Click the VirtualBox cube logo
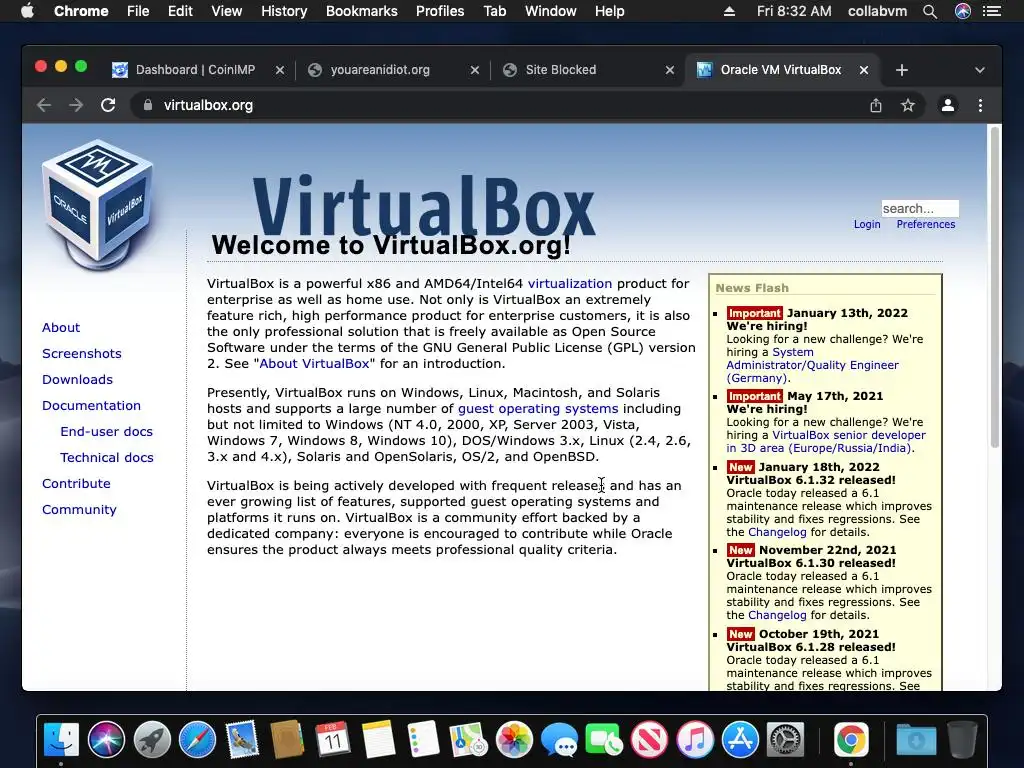The image size is (1024, 768). (98, 204)
